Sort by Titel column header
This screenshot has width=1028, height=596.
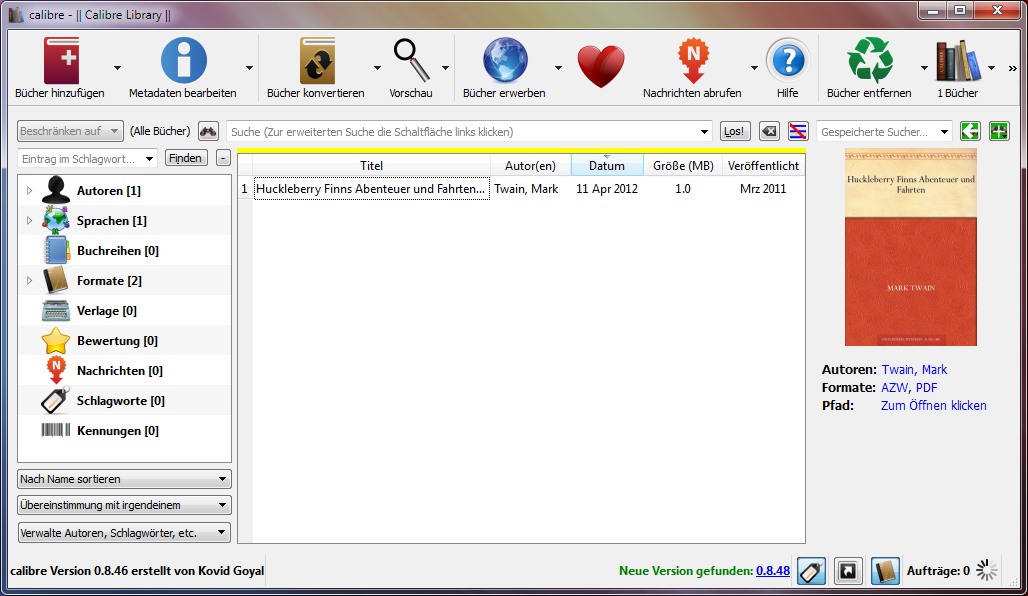coord(371,166)
